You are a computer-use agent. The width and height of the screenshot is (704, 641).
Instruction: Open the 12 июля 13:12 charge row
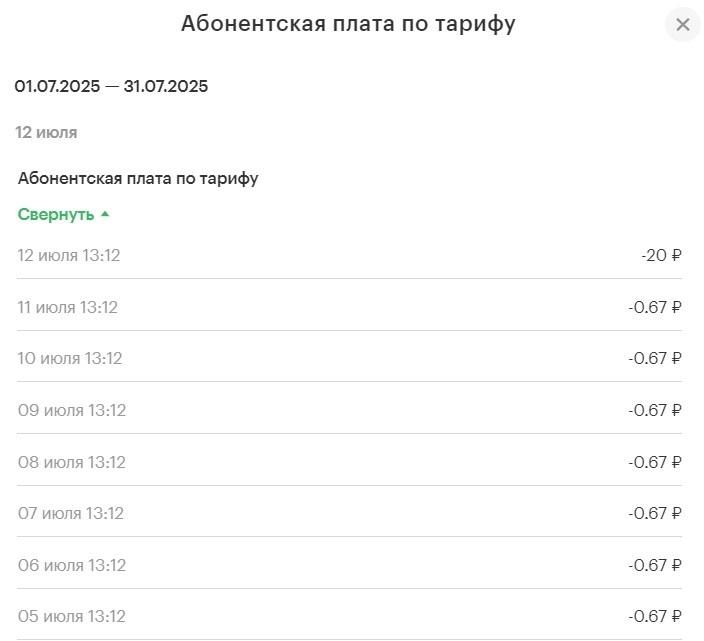click(x=69, y=255)
